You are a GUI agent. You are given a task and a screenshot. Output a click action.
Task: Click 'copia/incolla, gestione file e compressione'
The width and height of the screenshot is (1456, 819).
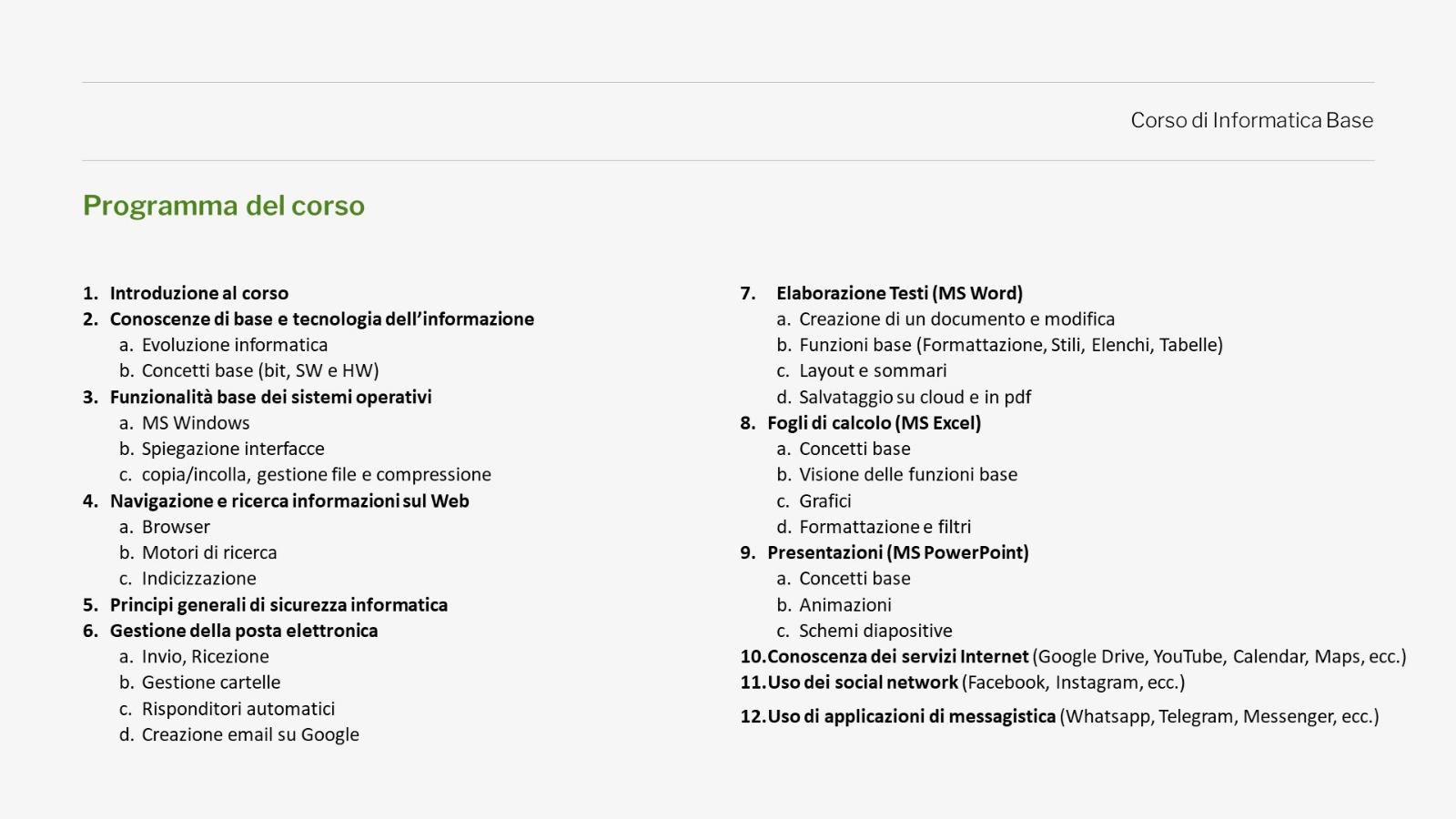tap(317, 474)
